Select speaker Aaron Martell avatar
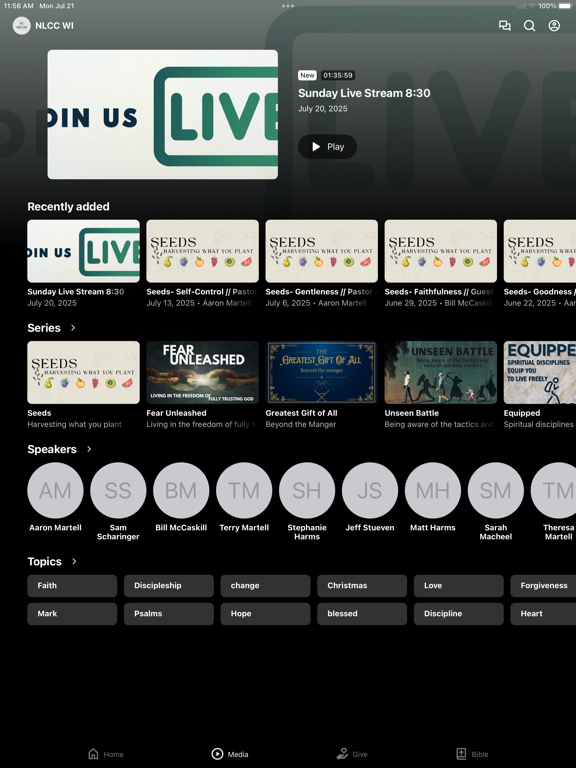 point(55,490)
